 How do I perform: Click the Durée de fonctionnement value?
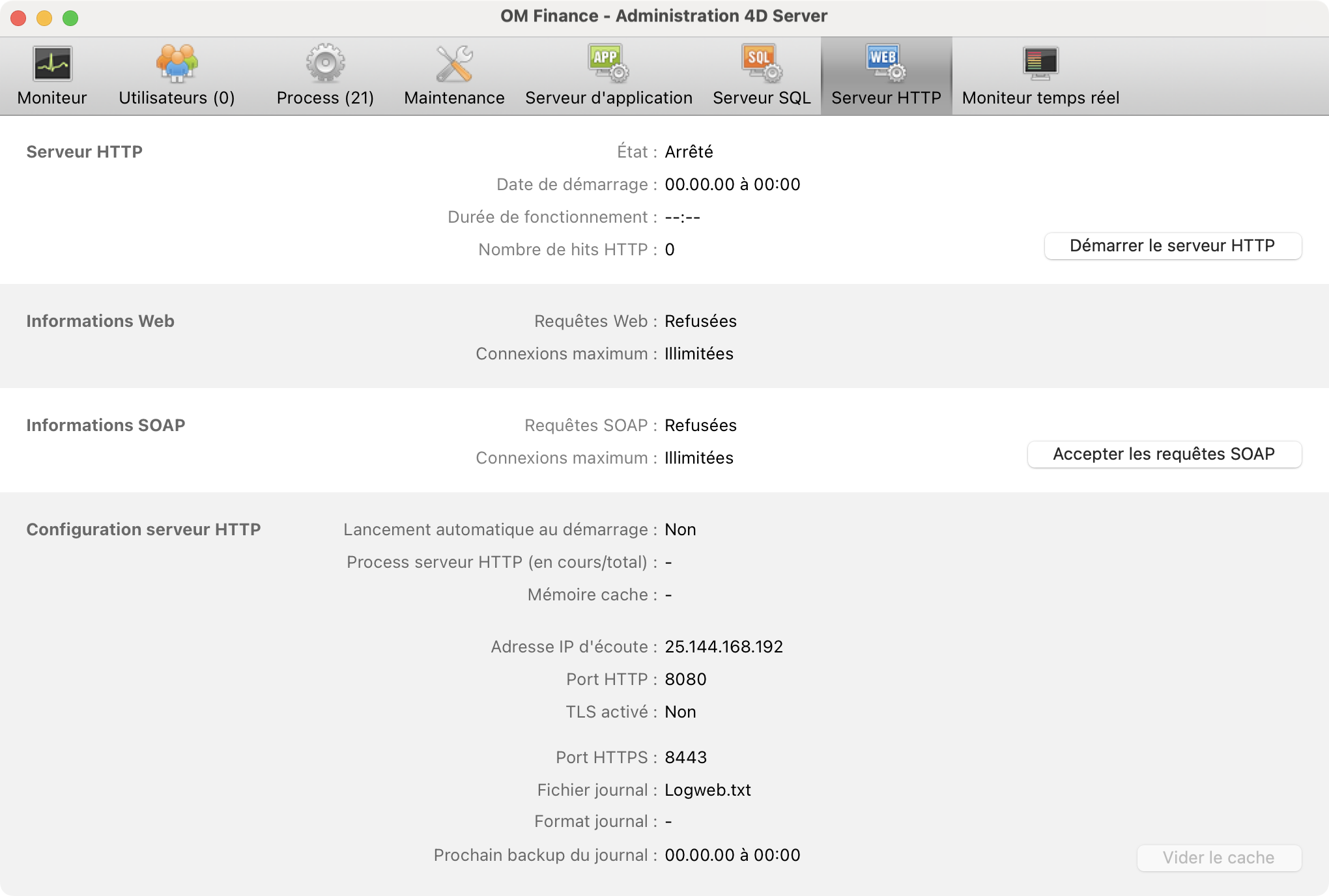pos(682,217)
